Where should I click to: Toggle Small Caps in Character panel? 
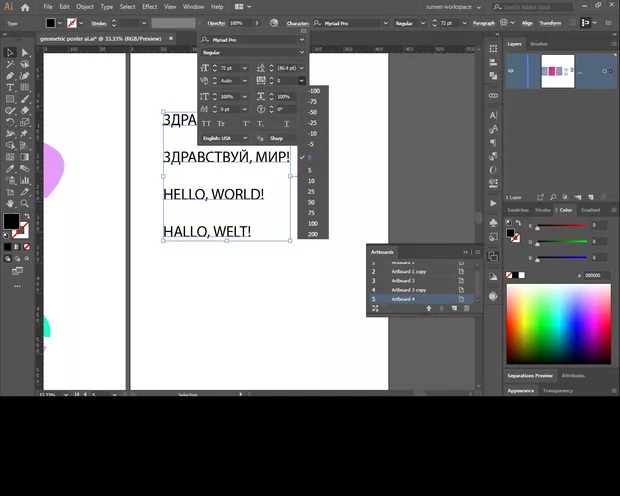(x=221, y=124)
